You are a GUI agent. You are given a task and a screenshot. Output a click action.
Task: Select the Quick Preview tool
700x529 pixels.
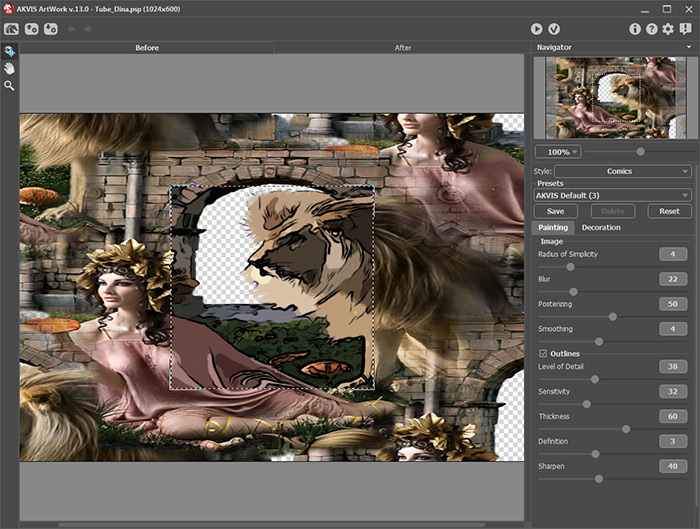click(x=9, y=51)
